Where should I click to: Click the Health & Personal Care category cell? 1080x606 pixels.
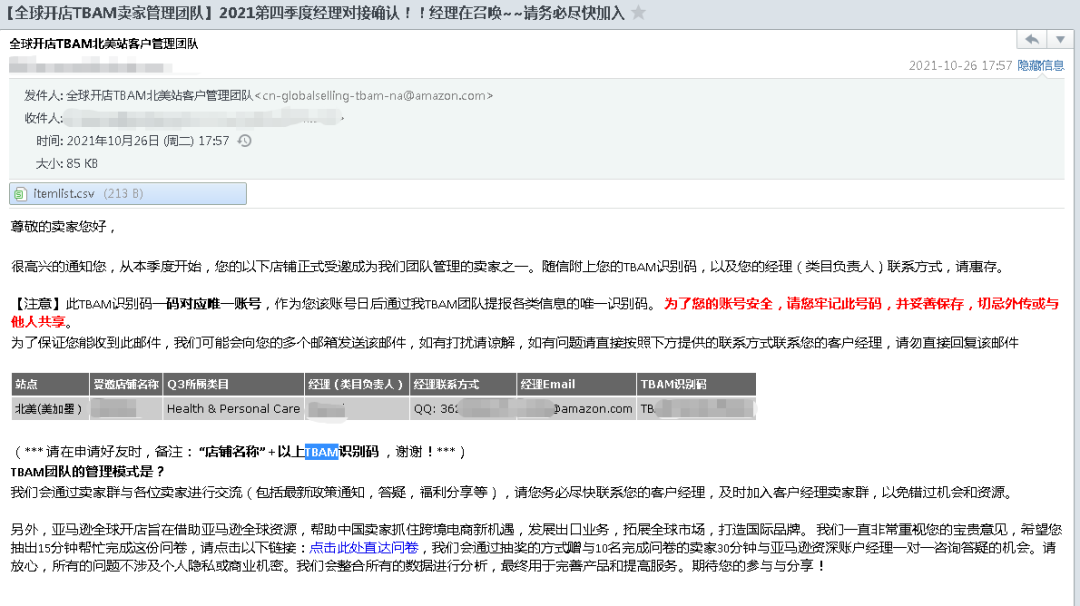236,408
